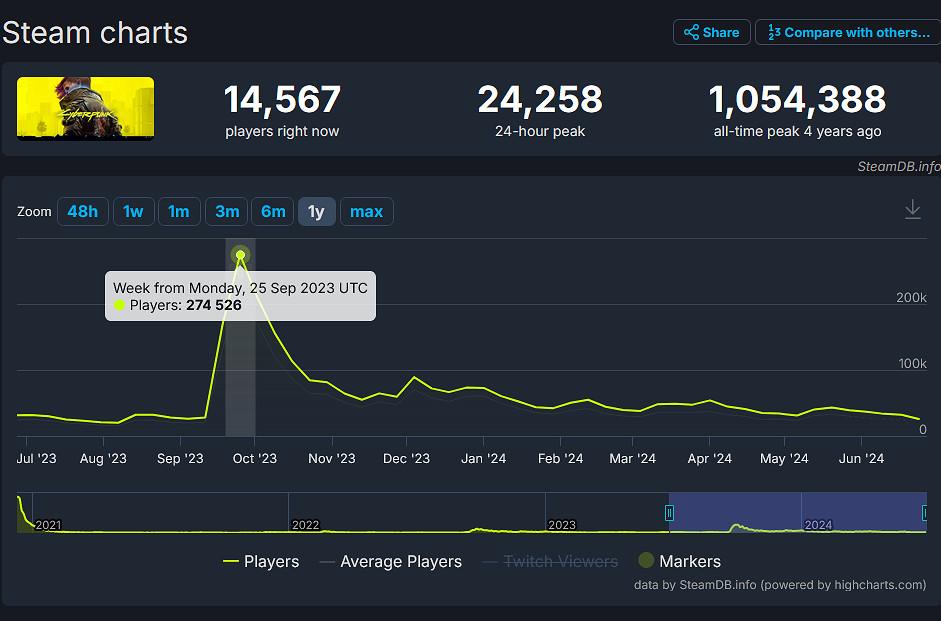Set zoom to 48h
Viewport: 941px width, 621px height.
tap(83, 212)
